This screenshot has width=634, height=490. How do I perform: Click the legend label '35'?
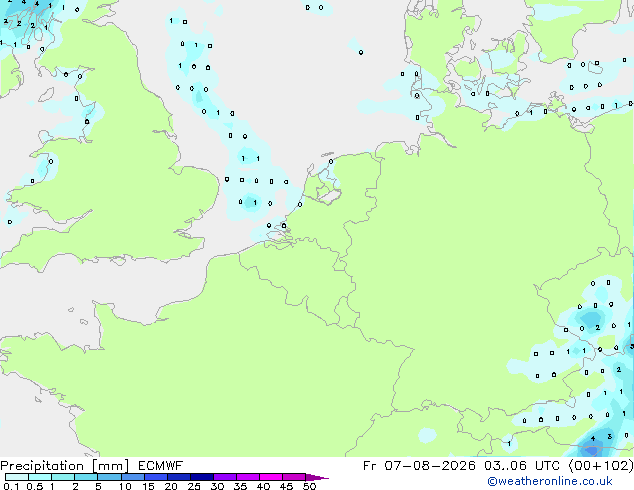click(x=240, y=486)
